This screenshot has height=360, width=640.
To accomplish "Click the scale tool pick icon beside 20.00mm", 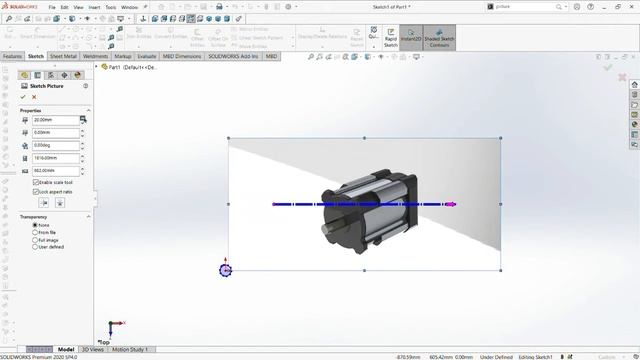I will click(83, 119).
